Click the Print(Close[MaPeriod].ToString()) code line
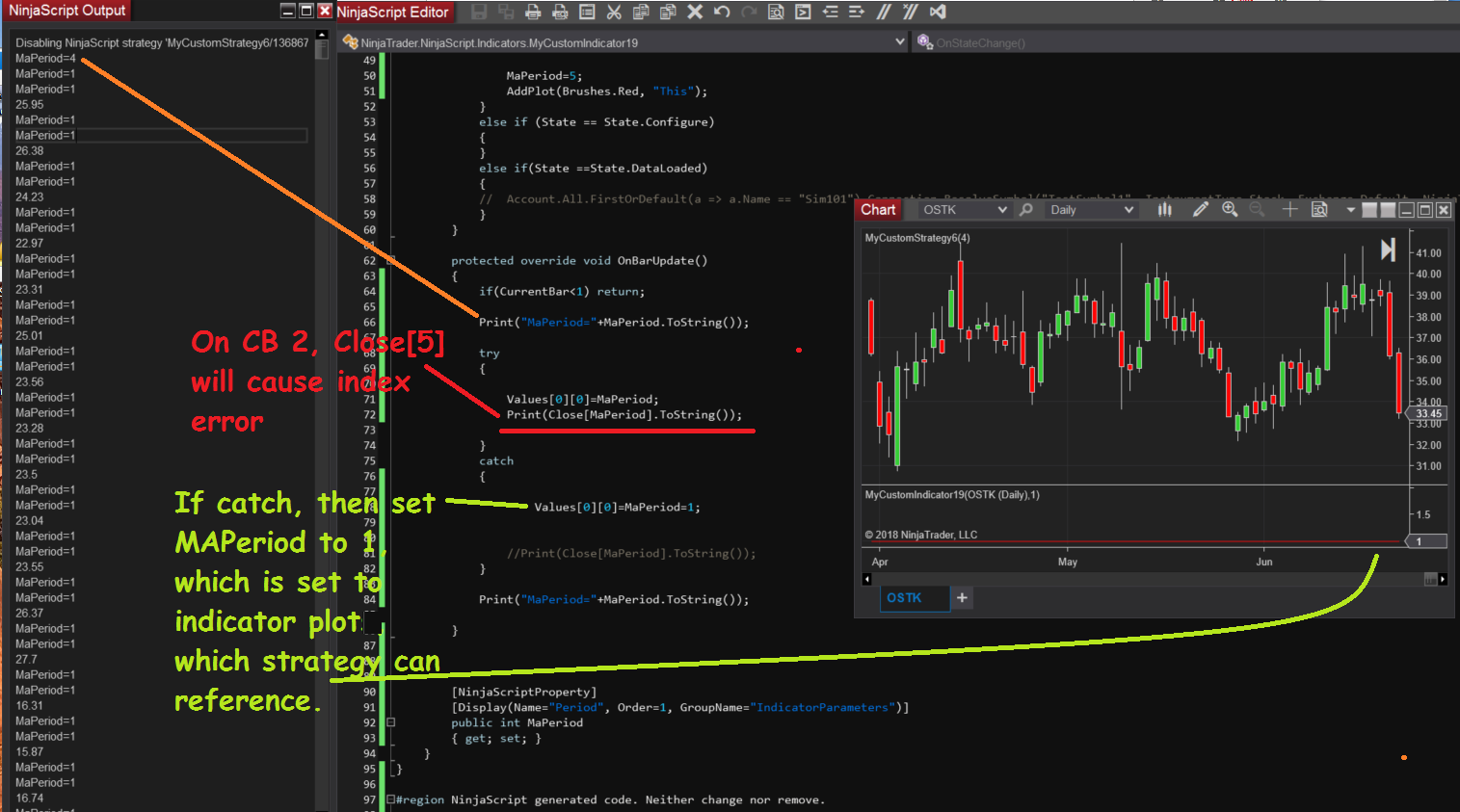The height and width of the screenshot is (812, 1460). 624,415
